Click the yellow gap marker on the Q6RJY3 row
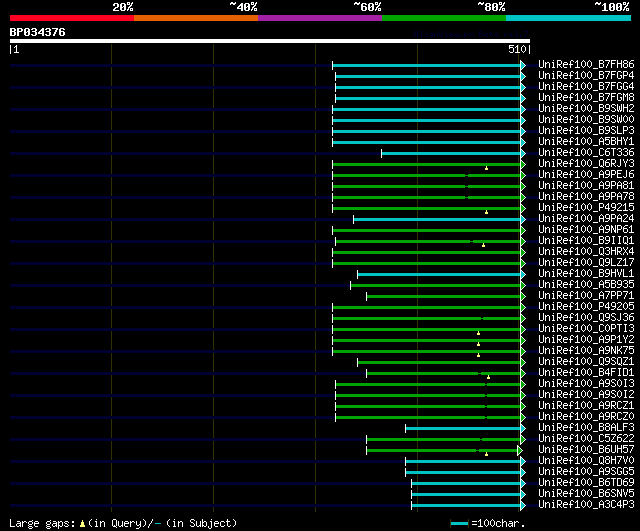The image size is (640, 531). pos(486,168)
